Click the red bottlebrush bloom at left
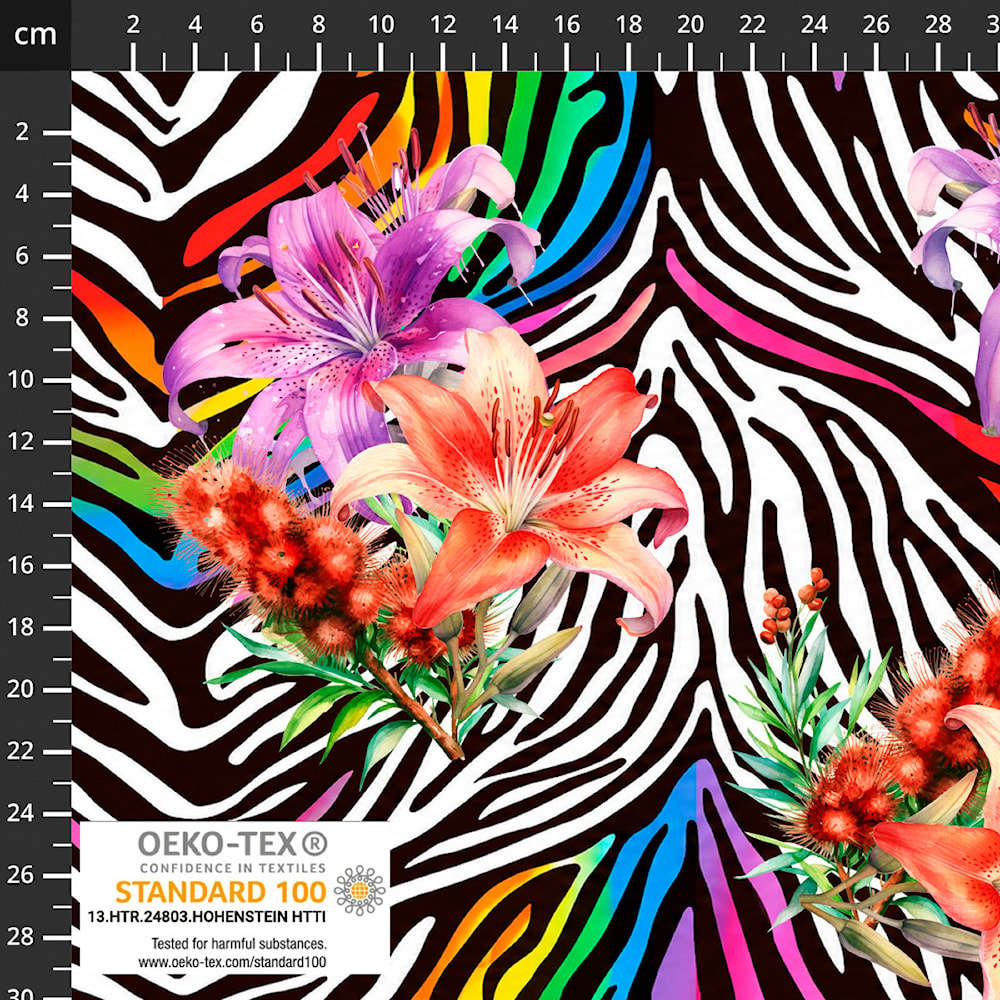Screen dimensions: 1000x1000 (268, 548)
